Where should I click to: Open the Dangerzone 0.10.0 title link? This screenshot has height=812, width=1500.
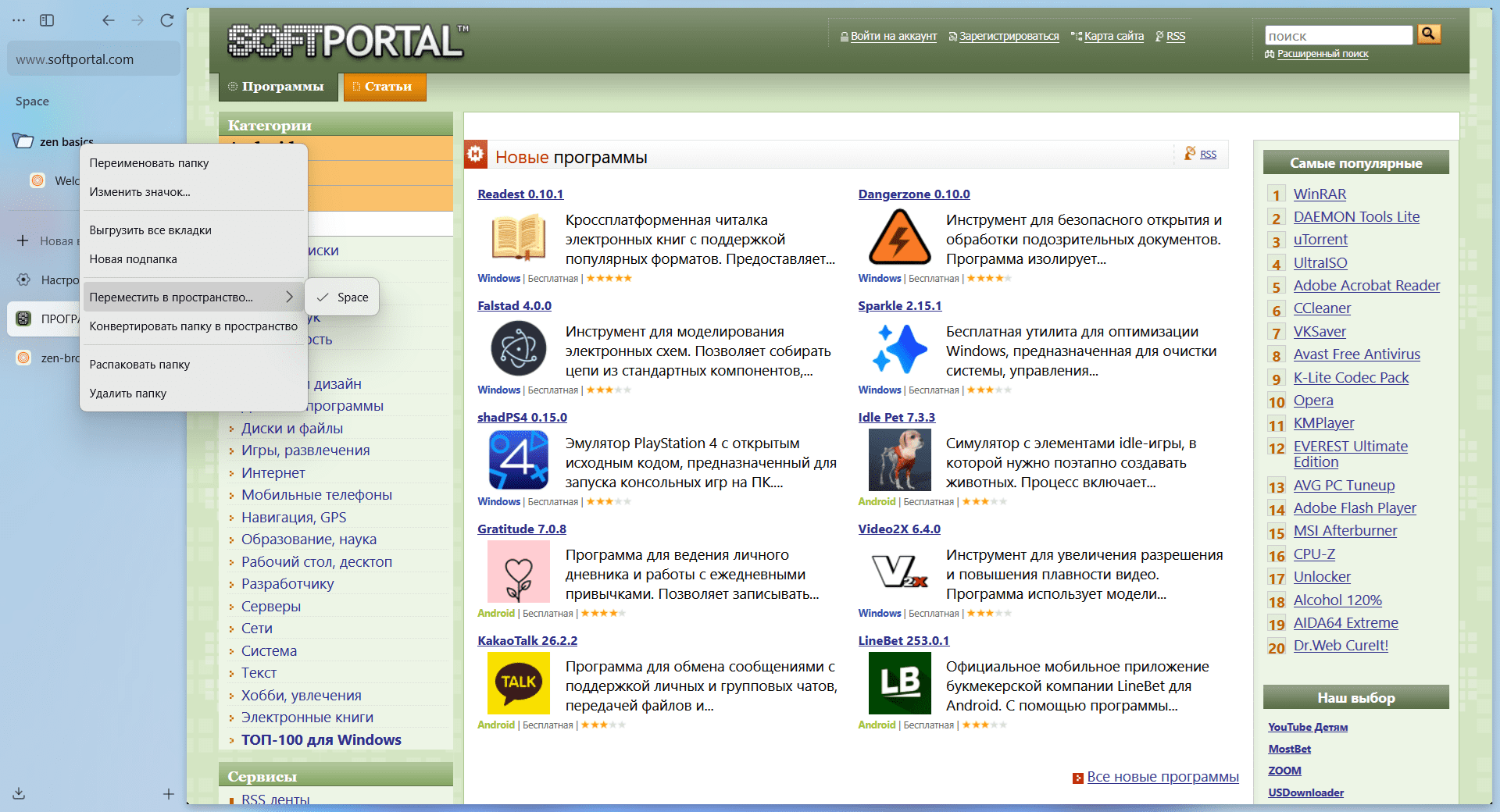[914, 194]
